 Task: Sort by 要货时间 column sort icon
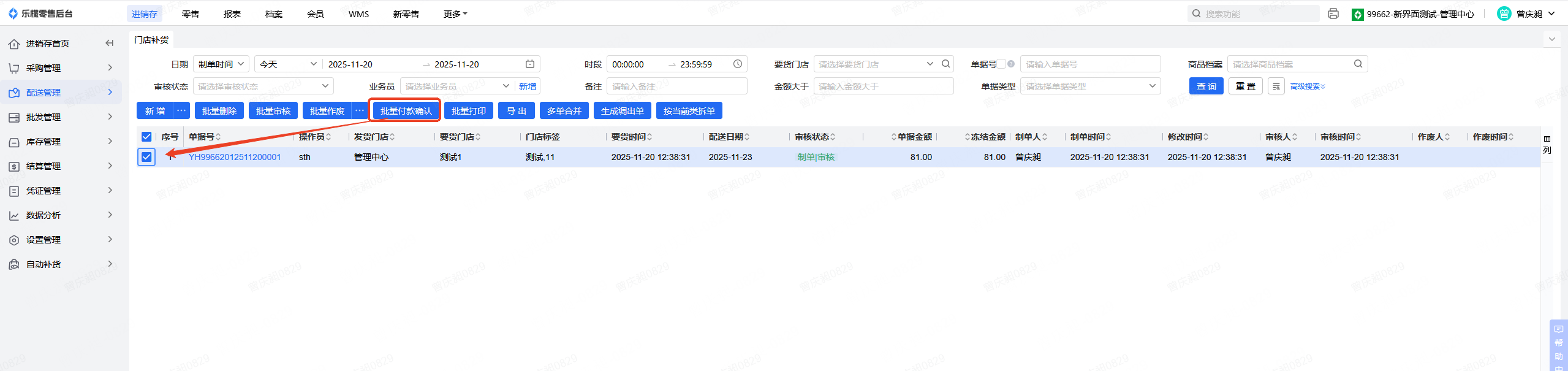coord(650,137)
